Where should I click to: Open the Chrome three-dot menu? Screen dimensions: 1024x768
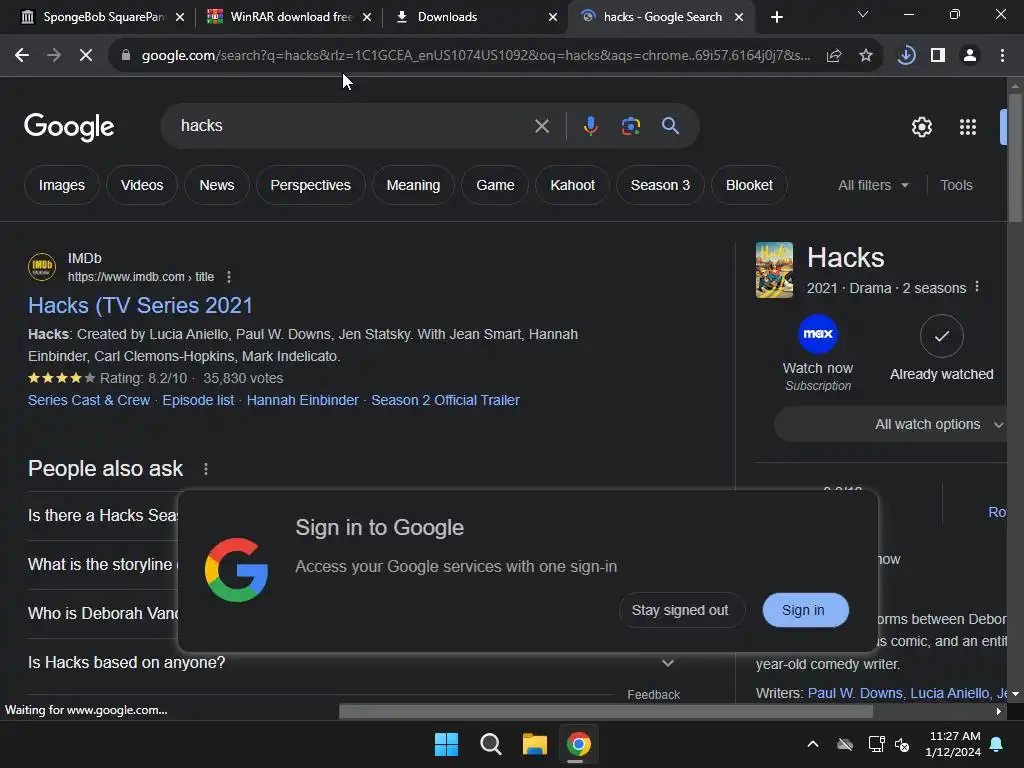pos(1002,56)
